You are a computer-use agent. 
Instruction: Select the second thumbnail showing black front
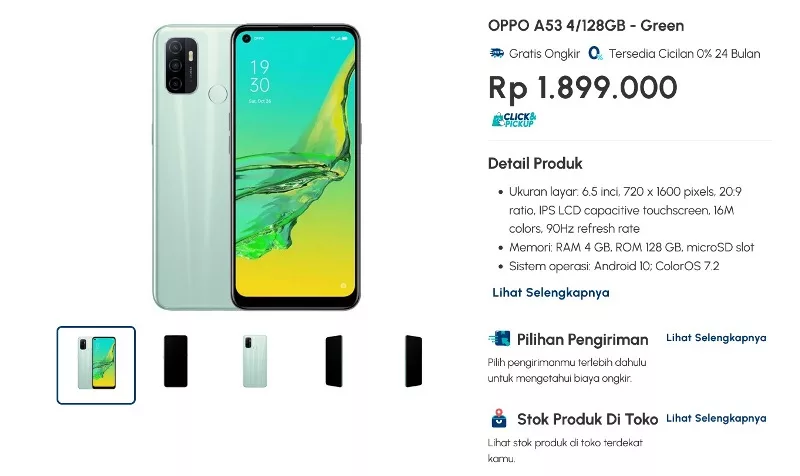(176, 361)
